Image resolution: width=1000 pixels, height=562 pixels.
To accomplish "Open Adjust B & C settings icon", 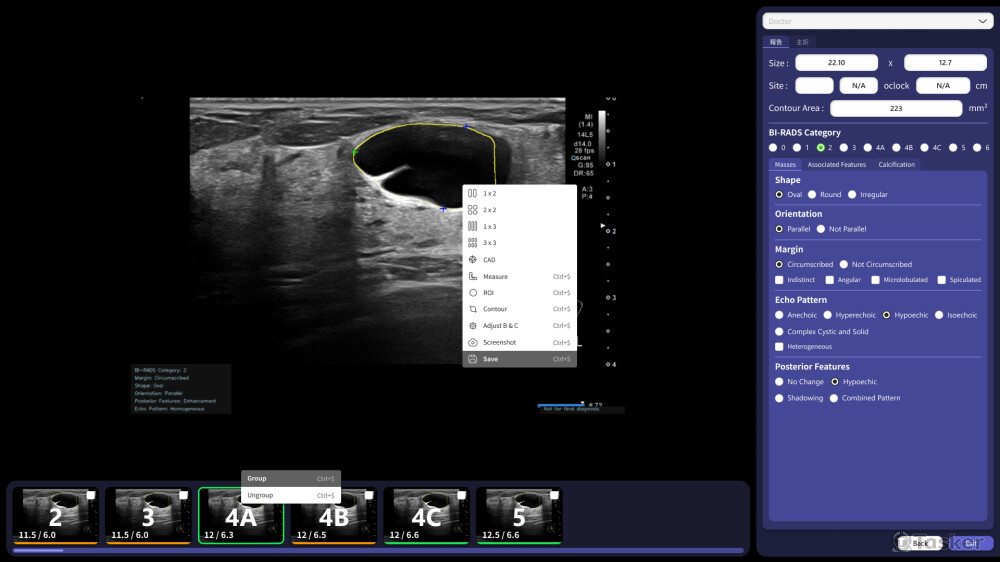I will pyautogui.click(x=472, y=326).
